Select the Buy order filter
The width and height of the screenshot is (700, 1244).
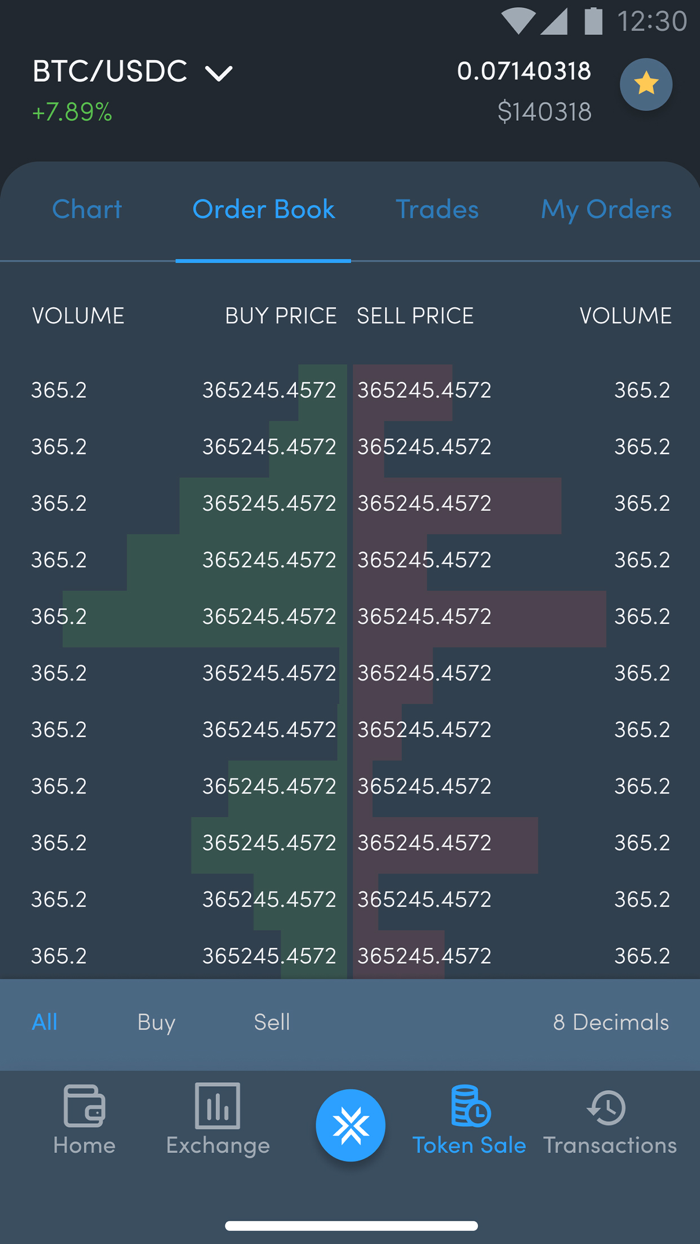click(x=156, y=1022)
